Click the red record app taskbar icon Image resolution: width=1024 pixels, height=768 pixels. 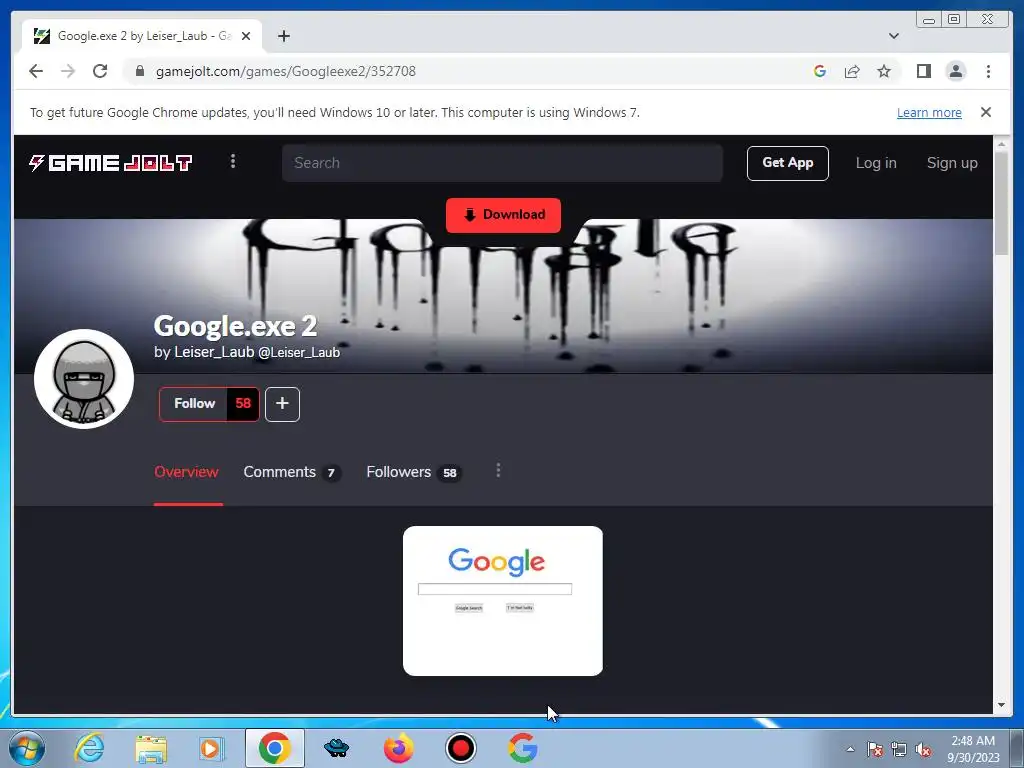pos(460,748)
